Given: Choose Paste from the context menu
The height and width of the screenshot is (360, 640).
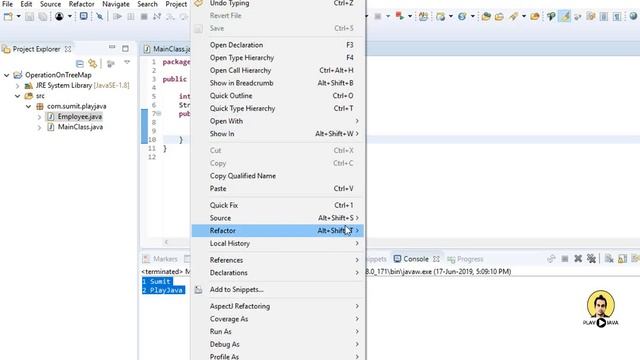Looking at the screenshot, I should [278, 189].
